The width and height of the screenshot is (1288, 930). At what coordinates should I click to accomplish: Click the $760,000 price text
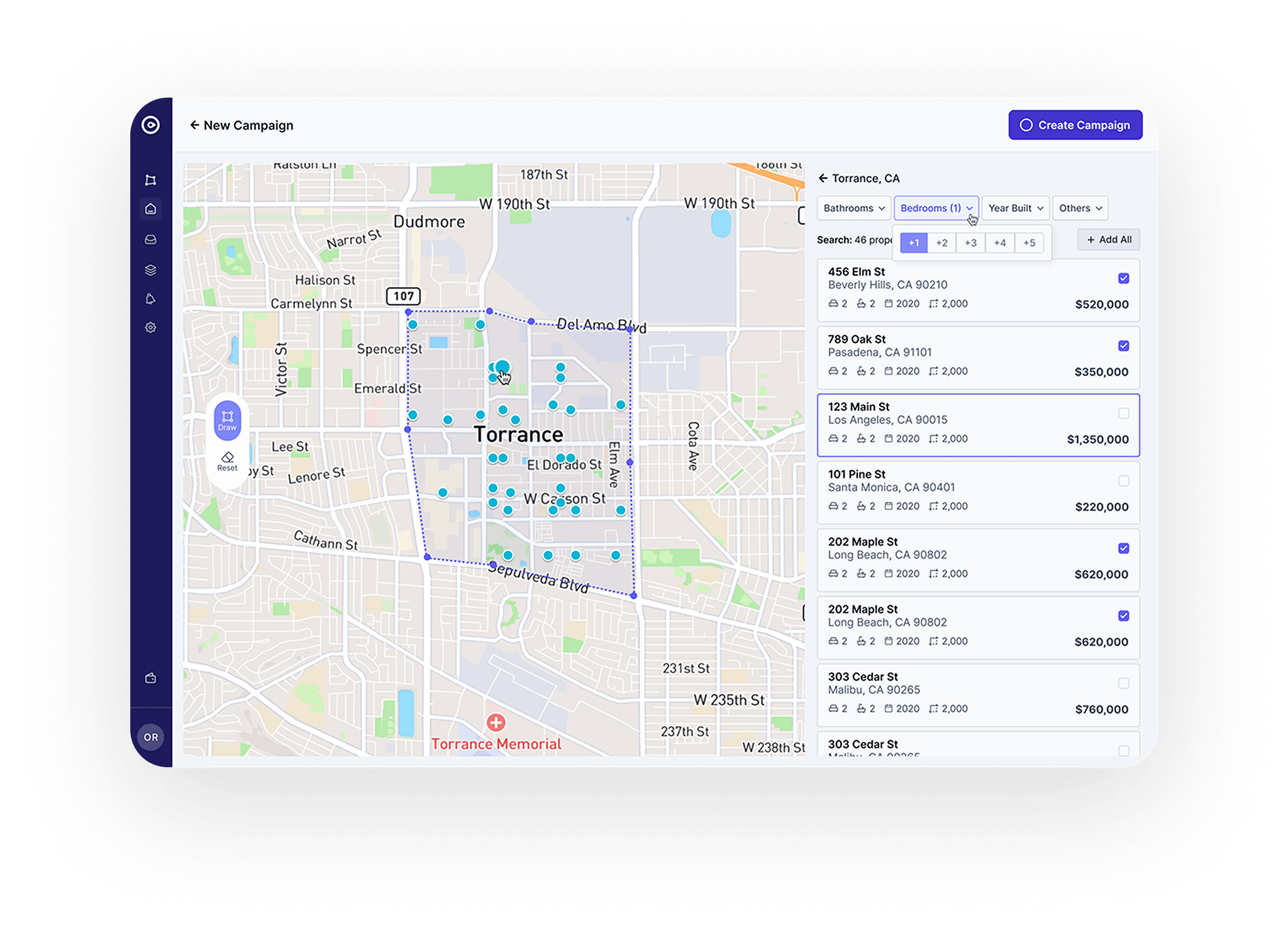[1102, 710]
